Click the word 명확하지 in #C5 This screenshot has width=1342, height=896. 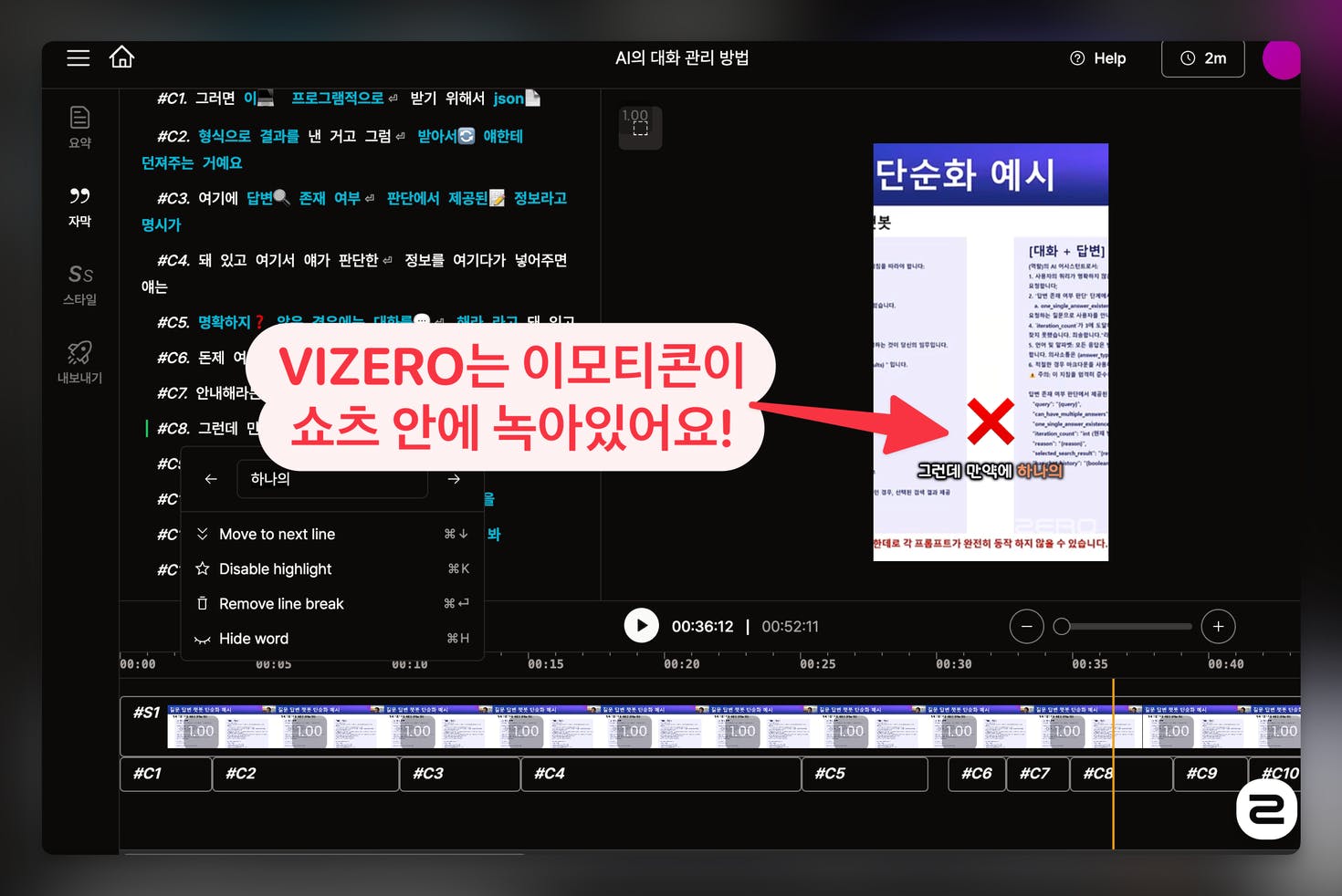pos(224,322)
